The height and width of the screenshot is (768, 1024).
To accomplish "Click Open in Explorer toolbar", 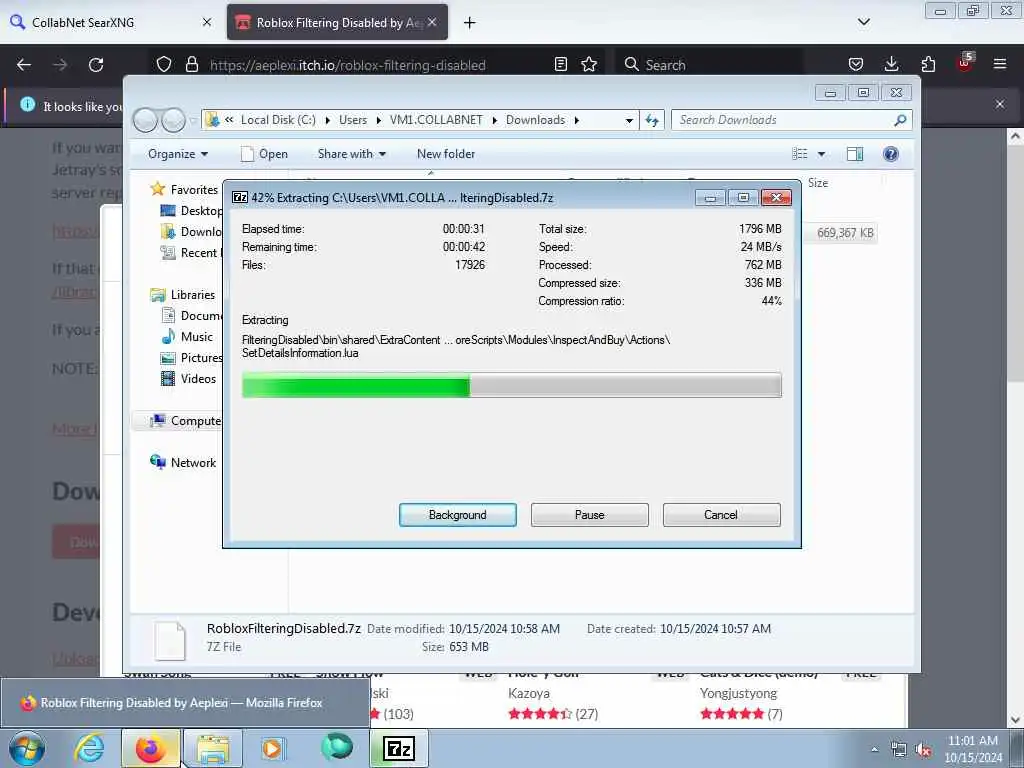I will point(264,154).
